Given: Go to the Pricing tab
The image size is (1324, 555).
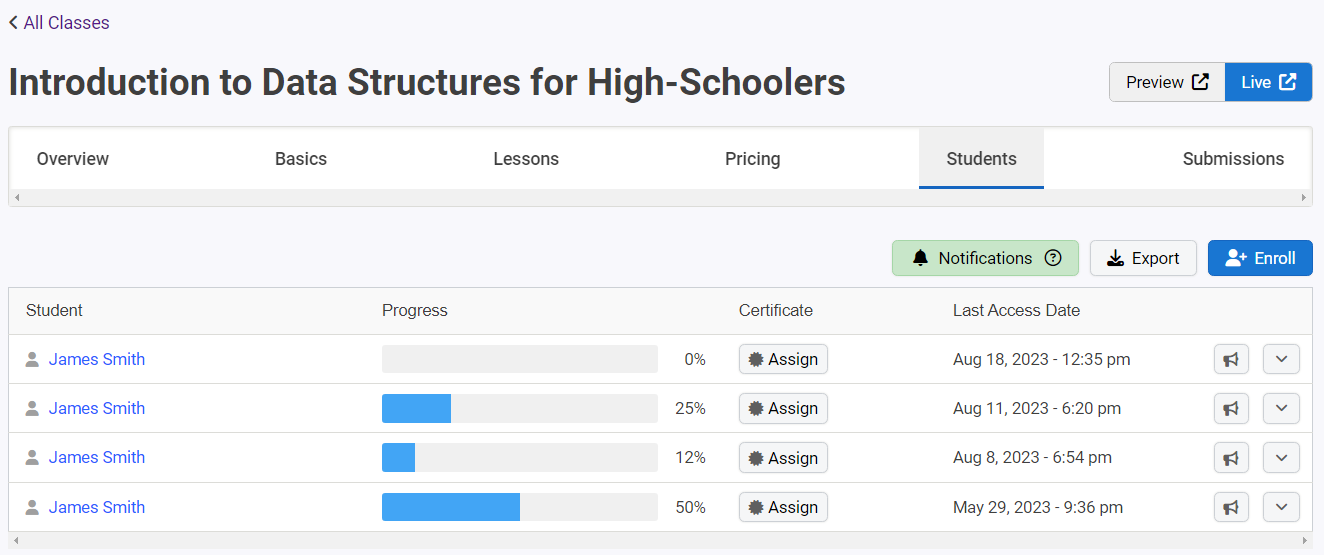Looking at the screenshot, I should (753, 159).
